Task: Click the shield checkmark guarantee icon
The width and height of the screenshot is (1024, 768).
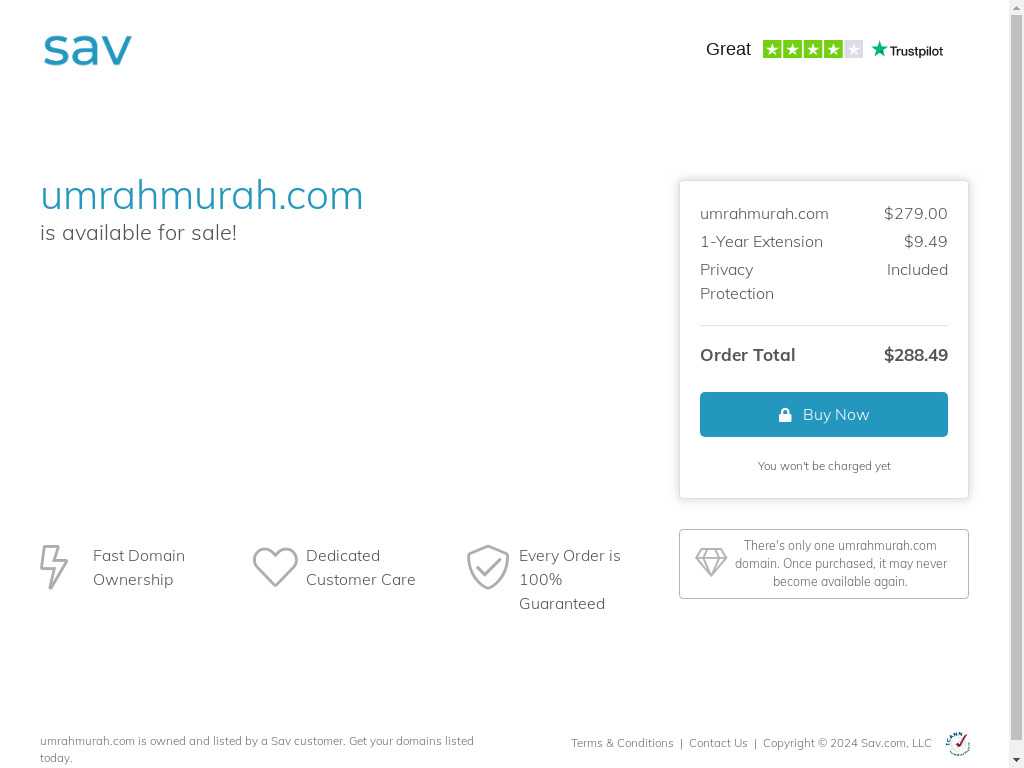Action: [x=488, y=567]
